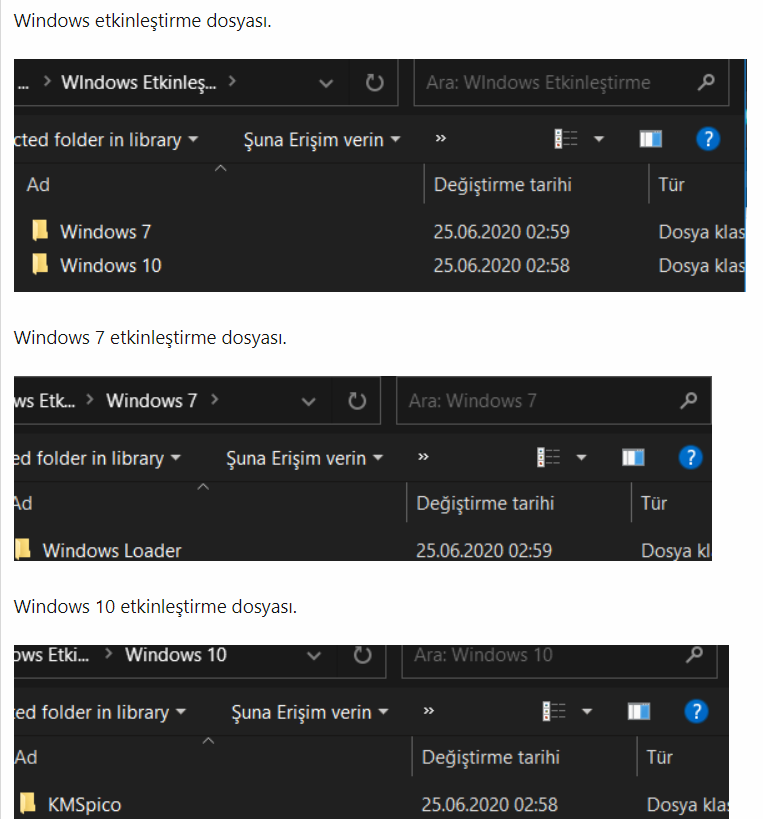This screenshot has height=819, width=763.
Task: Sort by Değiştirme tarihi column in first window
Action: coord(502,185)
